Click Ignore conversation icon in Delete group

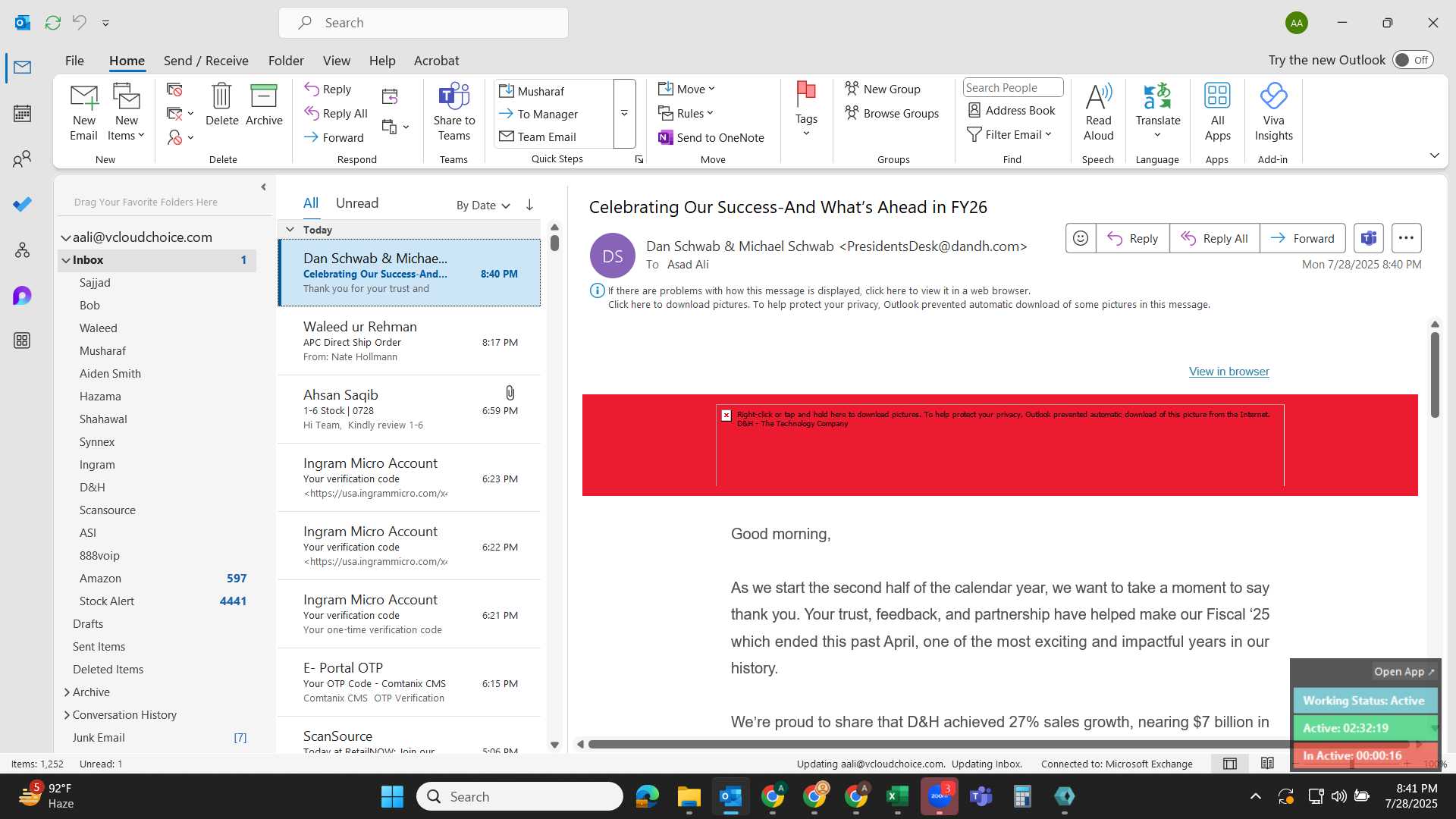[174, 90]
